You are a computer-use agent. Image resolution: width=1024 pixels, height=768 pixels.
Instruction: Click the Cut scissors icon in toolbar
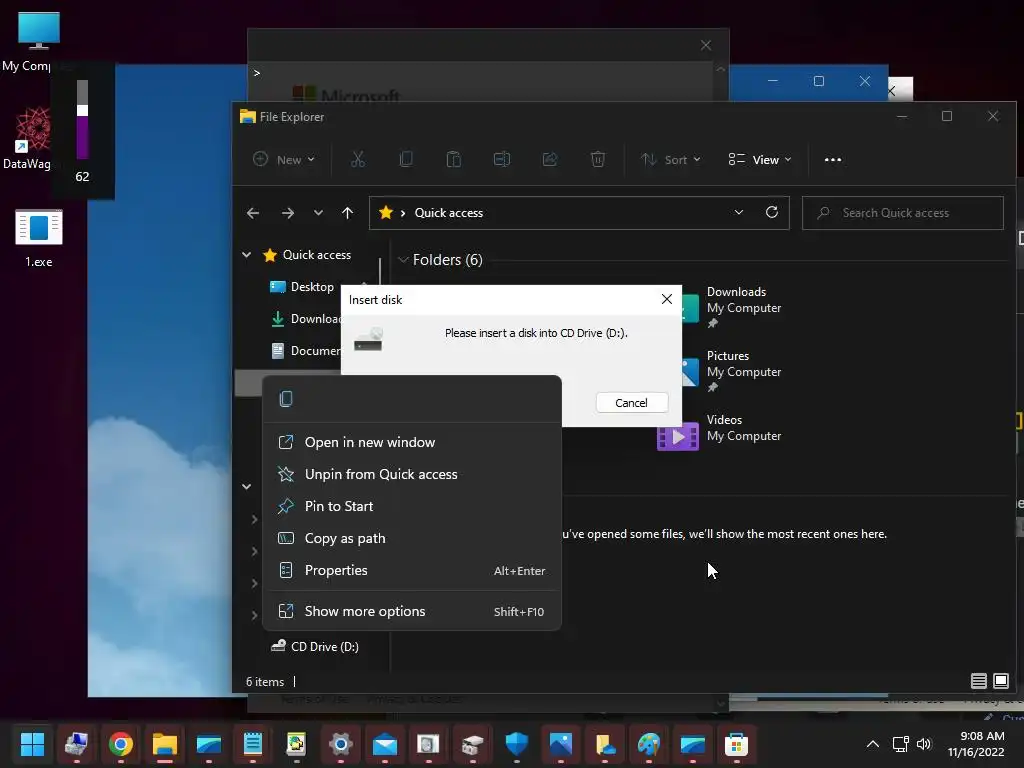(x=358, y=159)
